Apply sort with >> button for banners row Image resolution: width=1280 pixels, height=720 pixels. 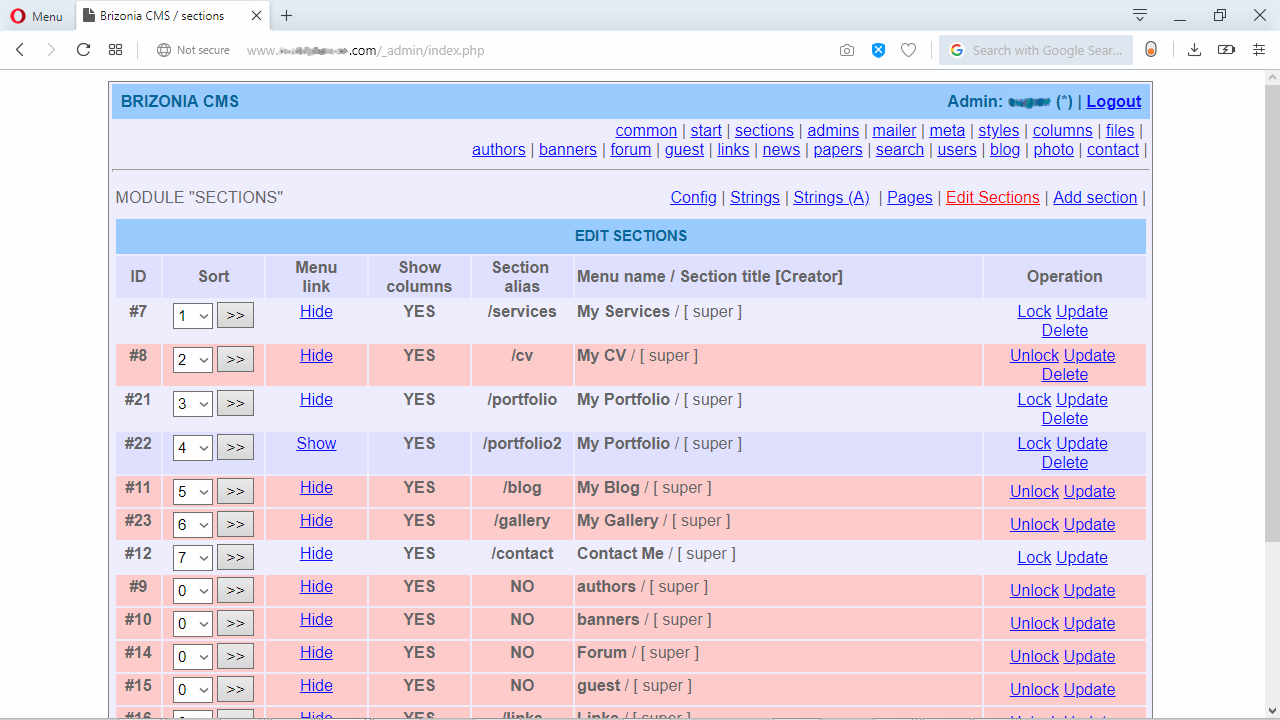(x=235, y=623)
